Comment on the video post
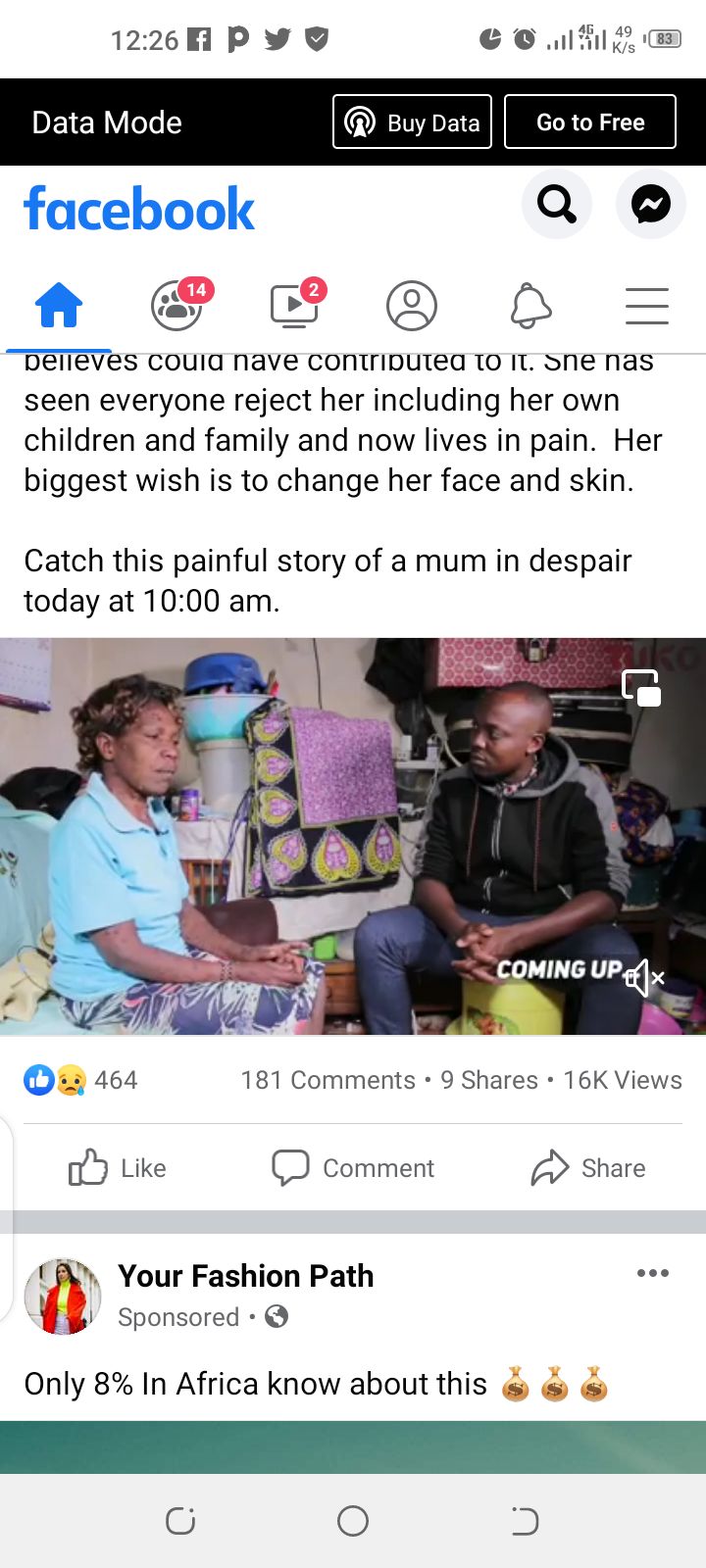The width and height of the screenshot is (706, 1568). pos(353,1167)
